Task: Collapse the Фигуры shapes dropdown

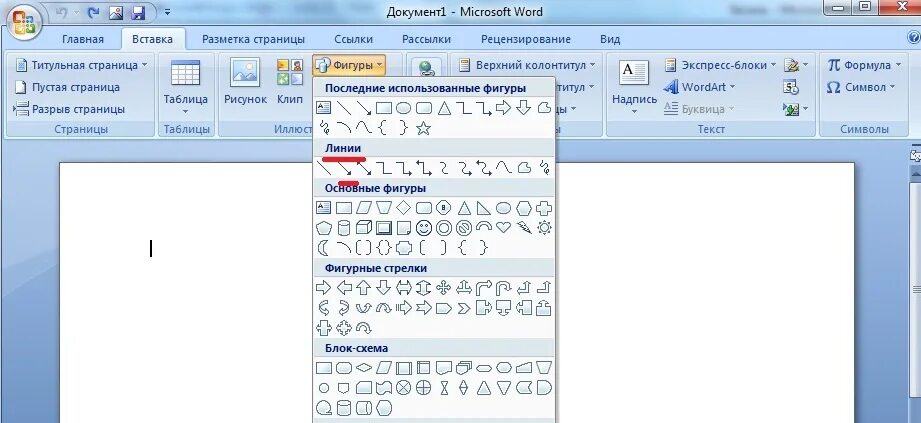Action: pyautogui.click(x=349, y=65)
